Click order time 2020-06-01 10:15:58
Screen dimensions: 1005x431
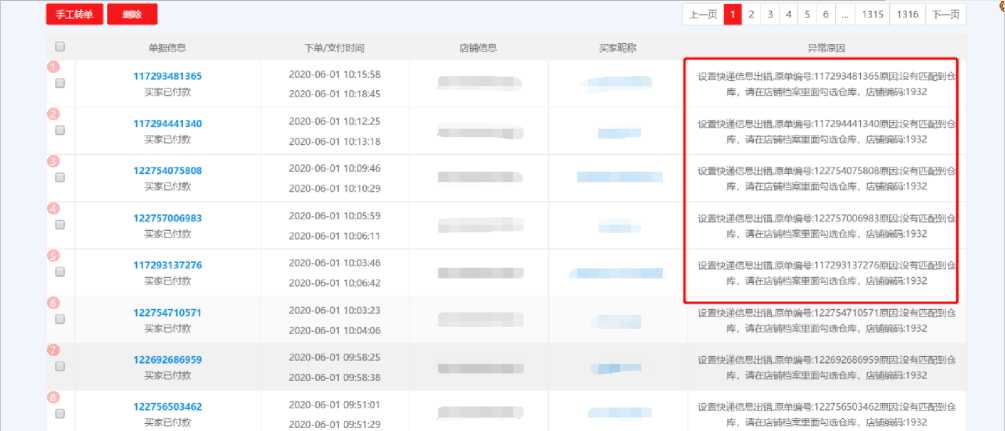click(335, 74)
